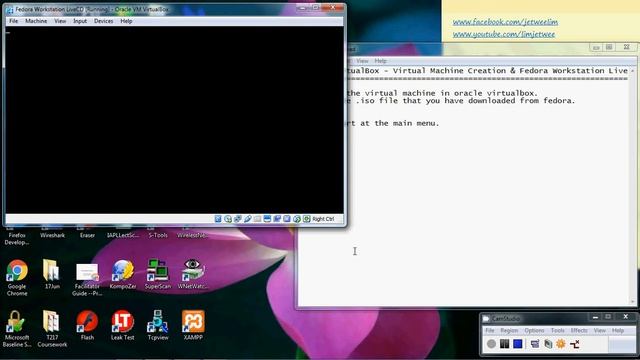Open the Input menu in VirtualBox window
The image size is (640, 360).
[x=80, y=21]
